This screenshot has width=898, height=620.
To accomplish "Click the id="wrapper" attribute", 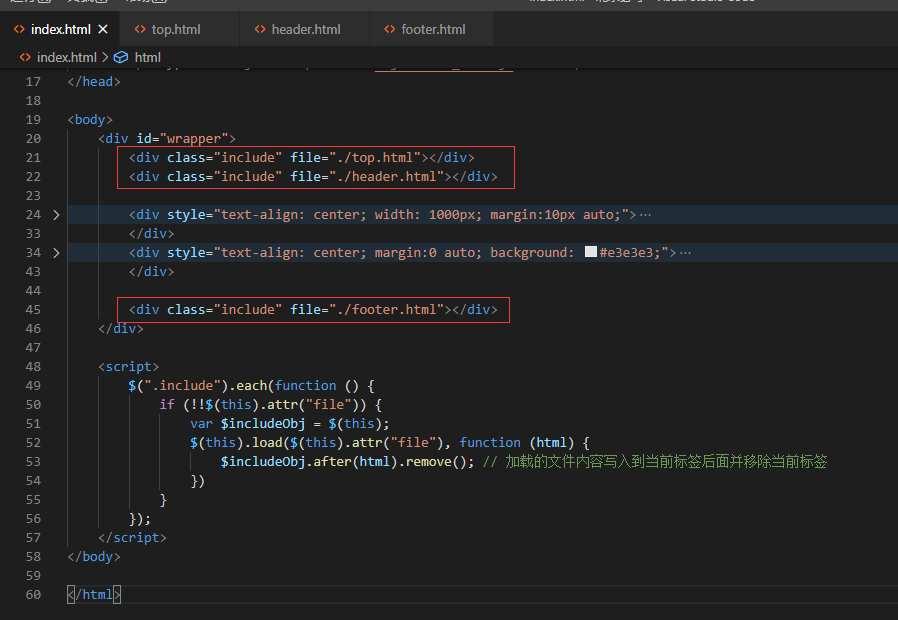I will 182,139.
